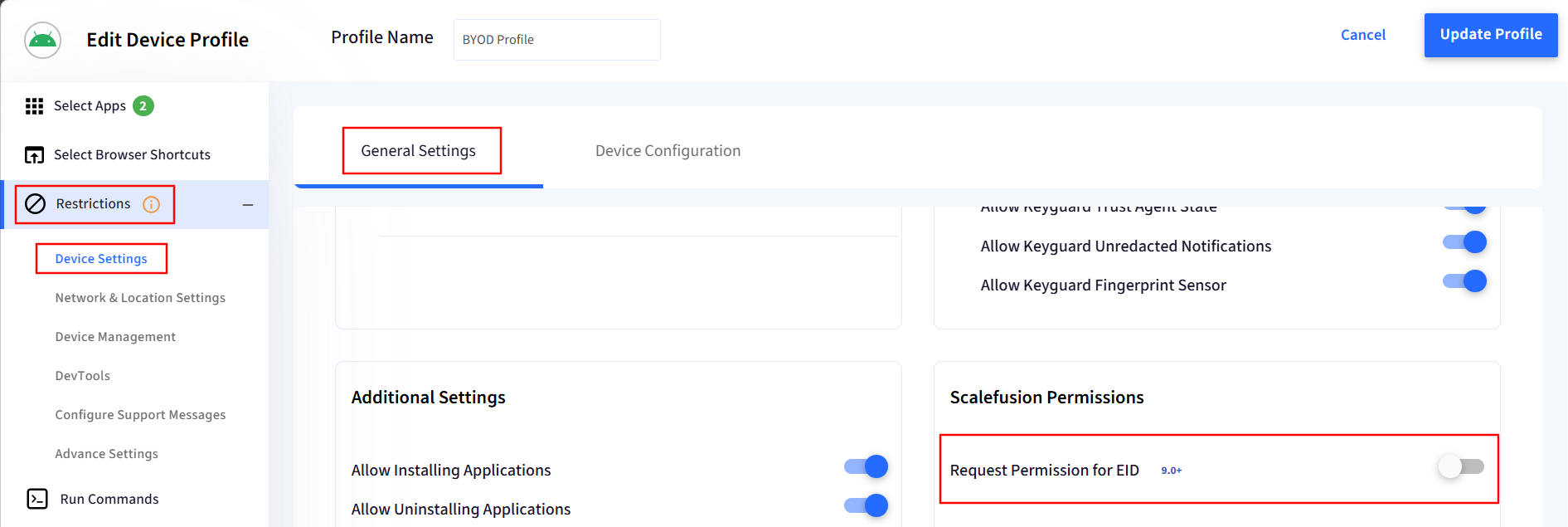Enable Request Permission for EID toggle
Image resolution: width=1568 pixels, height=527 pixels.
tap(1461, 466)
